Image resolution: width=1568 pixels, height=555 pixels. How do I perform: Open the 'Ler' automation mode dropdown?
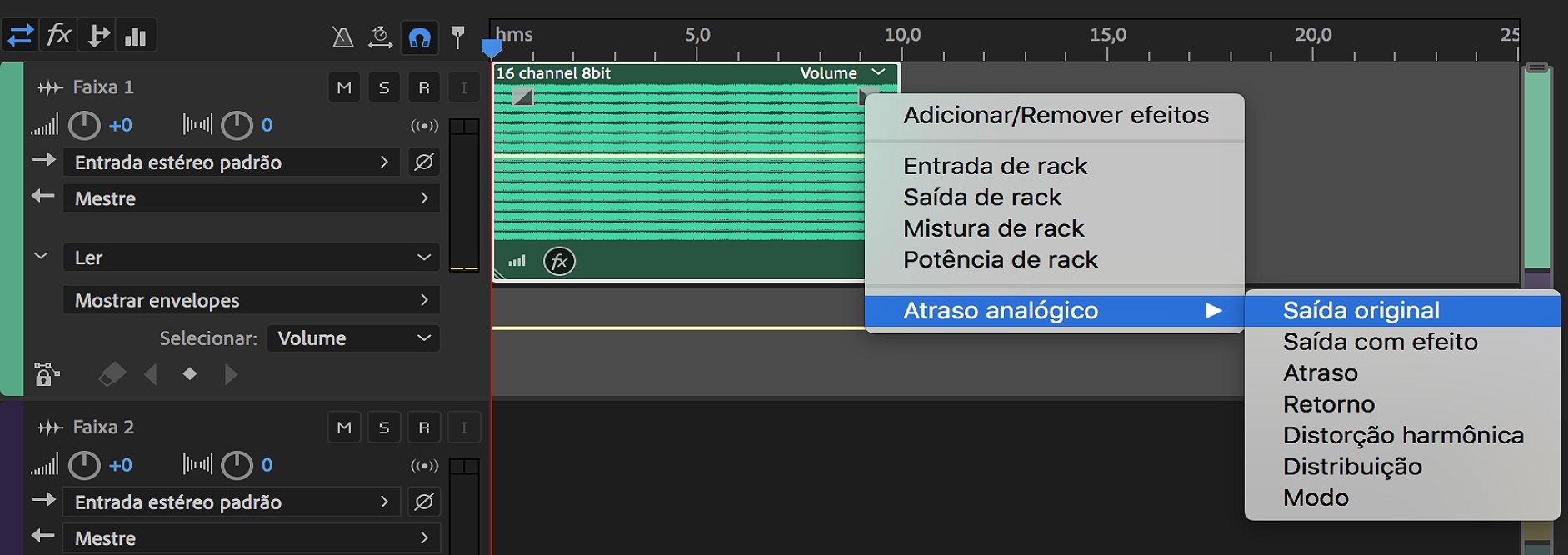[x=251, y=257]
